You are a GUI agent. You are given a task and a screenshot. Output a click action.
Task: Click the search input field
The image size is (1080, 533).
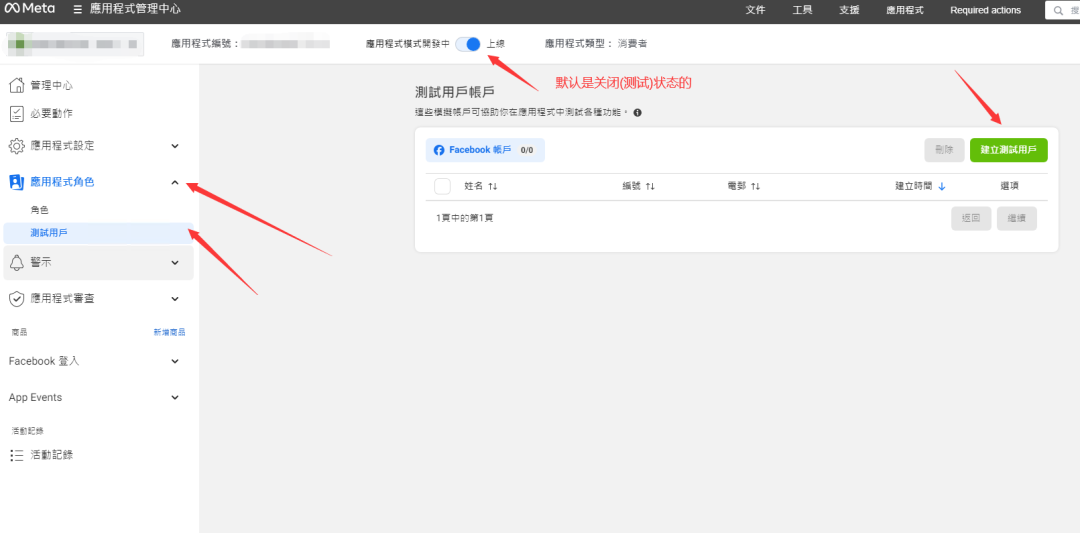pos(1063,10)
